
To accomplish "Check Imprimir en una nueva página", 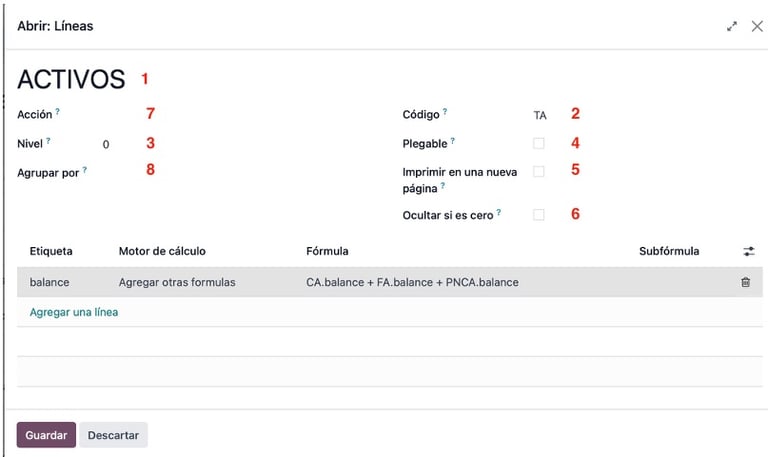I will tap(539, 172).
